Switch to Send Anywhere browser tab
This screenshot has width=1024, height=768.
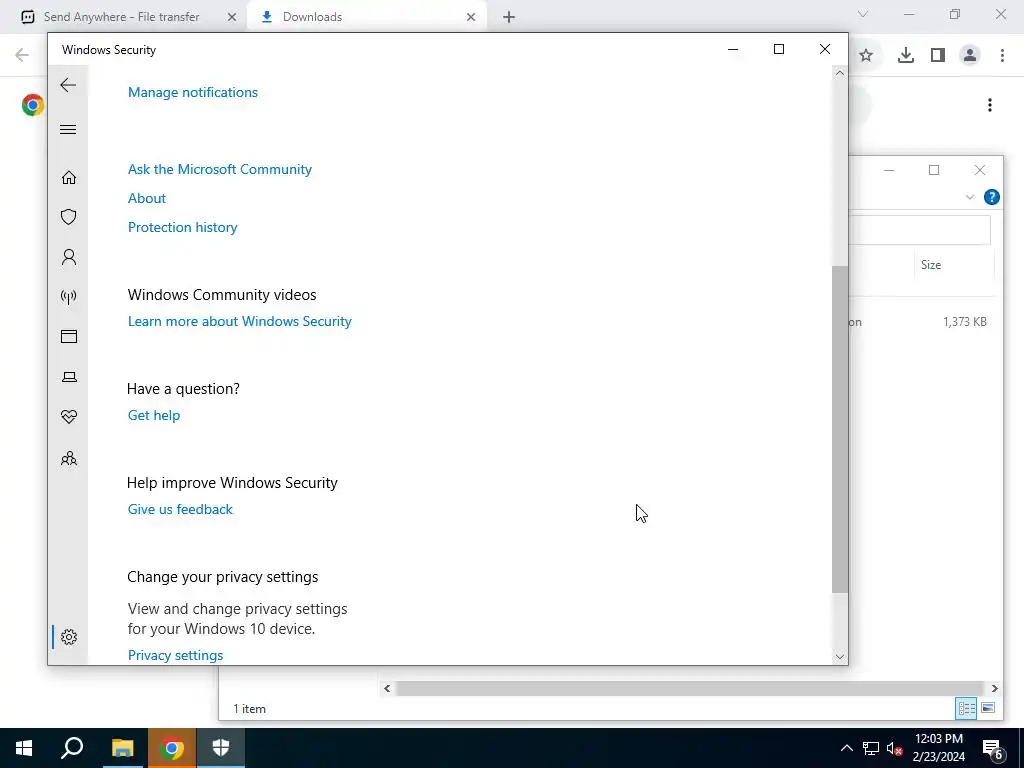pos(123,17)
